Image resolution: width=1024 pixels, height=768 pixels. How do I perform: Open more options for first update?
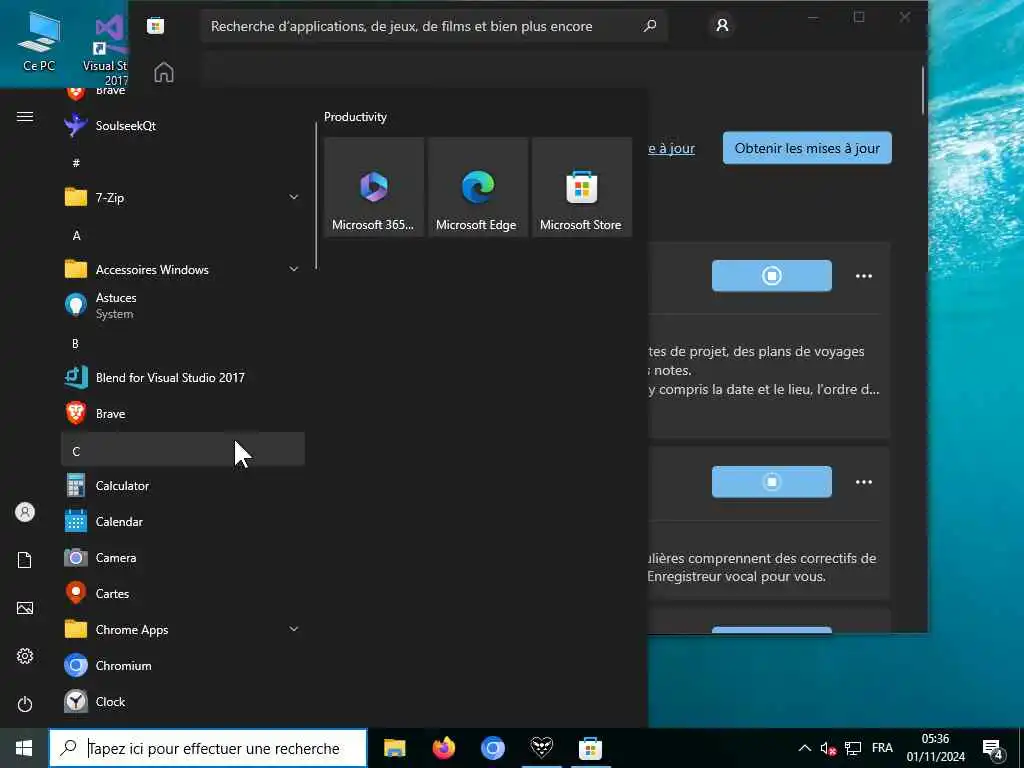[x=863, y=276]
